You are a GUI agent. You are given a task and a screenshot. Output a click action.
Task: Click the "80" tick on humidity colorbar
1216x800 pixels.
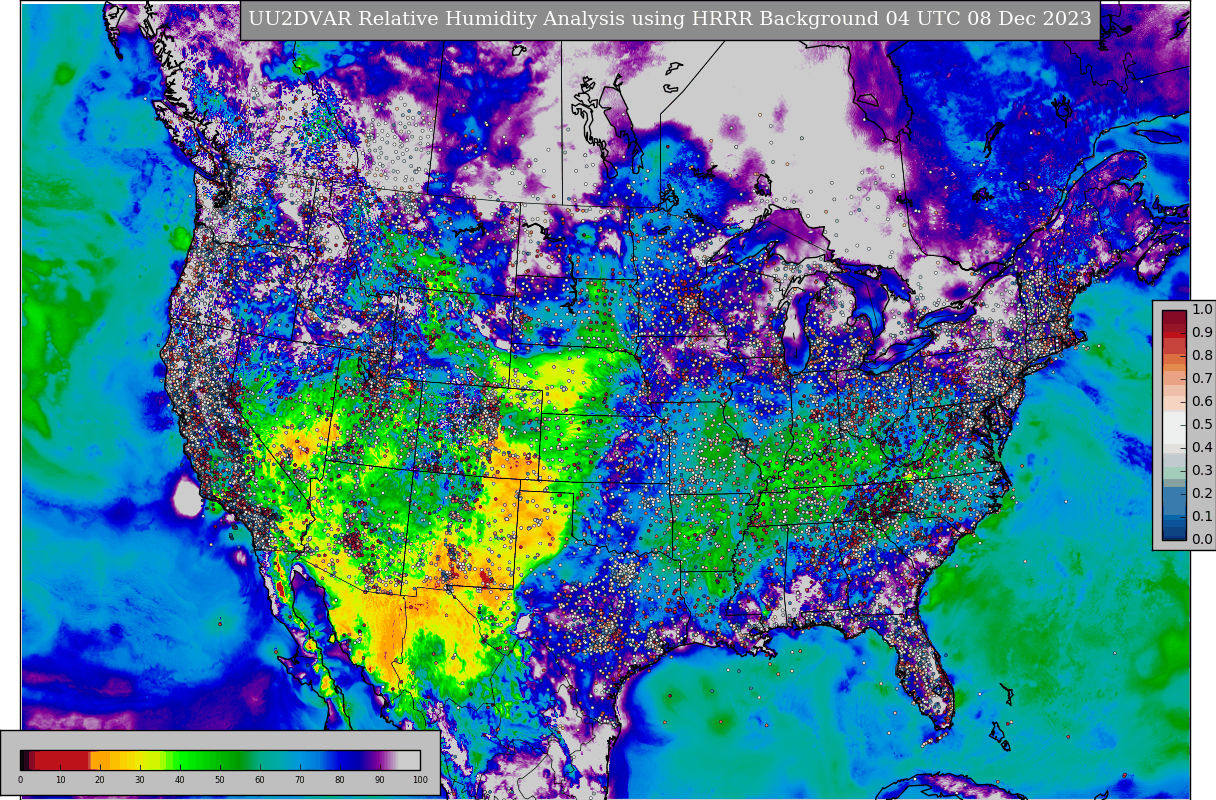pos(340,780)
